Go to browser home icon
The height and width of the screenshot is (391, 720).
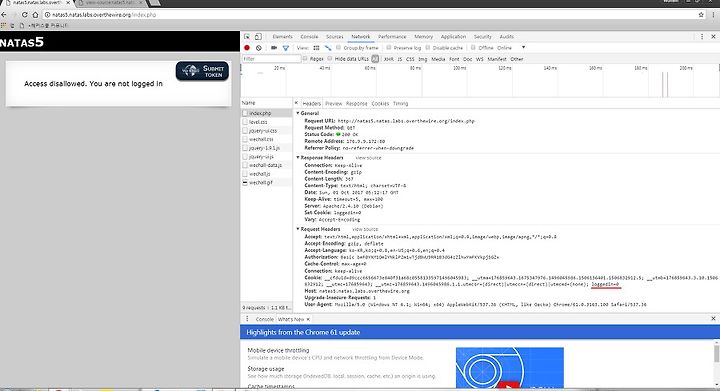[35, 15]
